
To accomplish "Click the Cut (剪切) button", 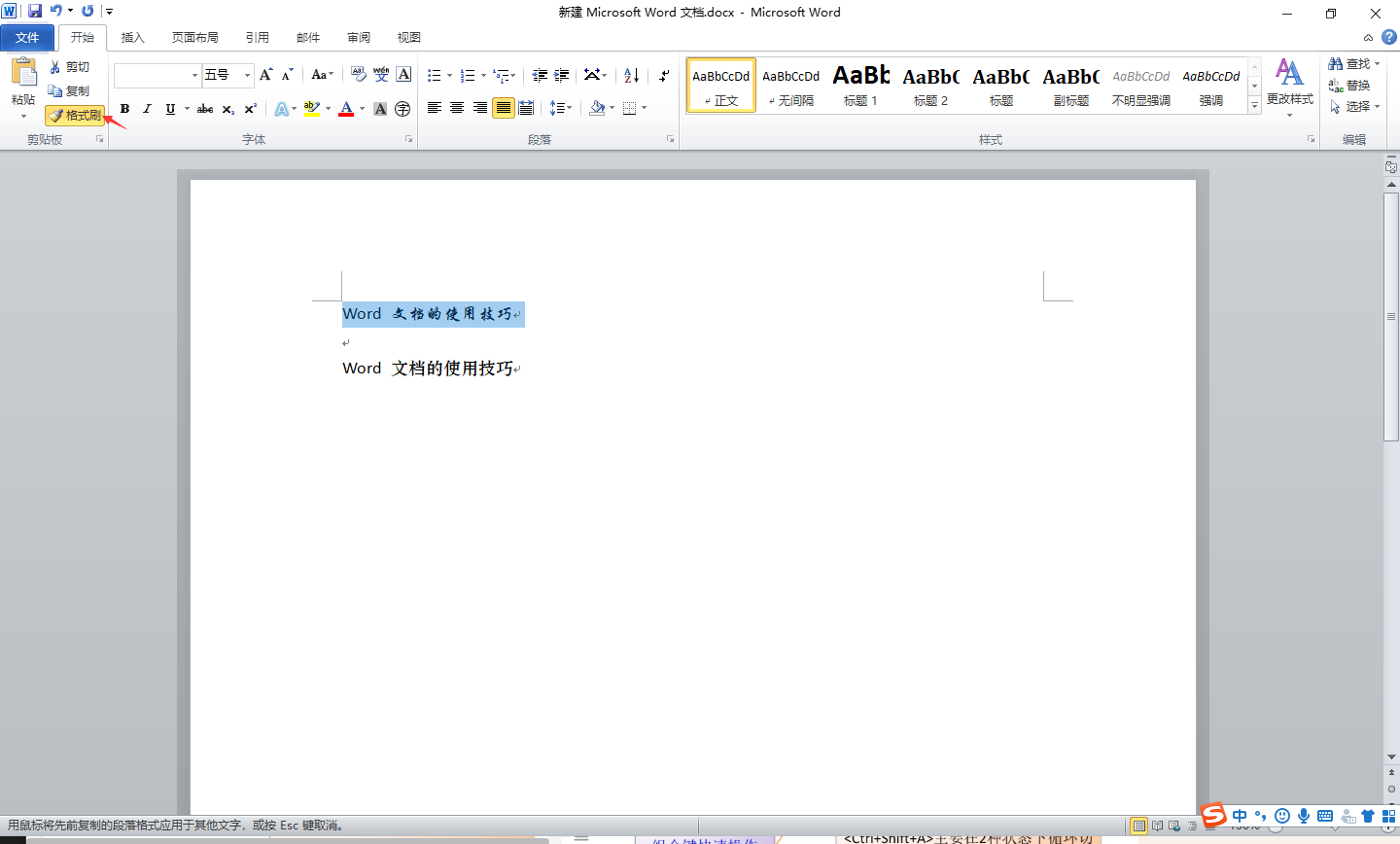I will click(70, 67).
